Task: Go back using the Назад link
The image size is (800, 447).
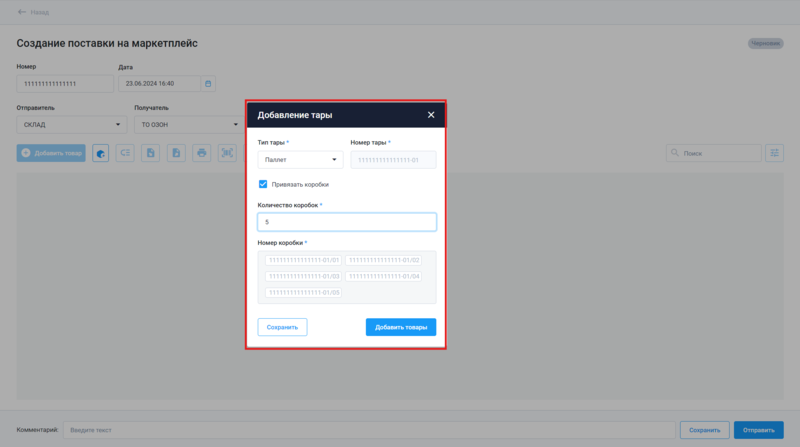Action: tap(33, 12)
